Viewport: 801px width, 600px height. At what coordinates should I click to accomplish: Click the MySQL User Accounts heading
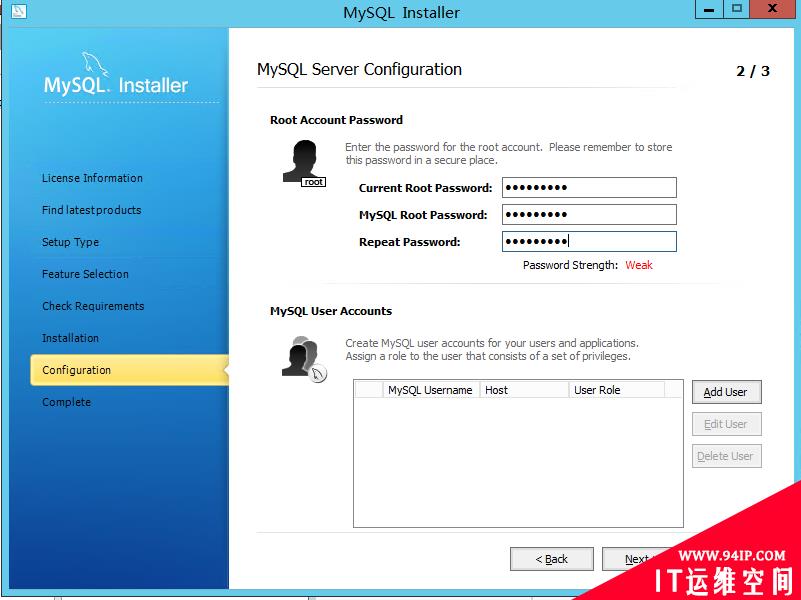[x=331, y=311]
